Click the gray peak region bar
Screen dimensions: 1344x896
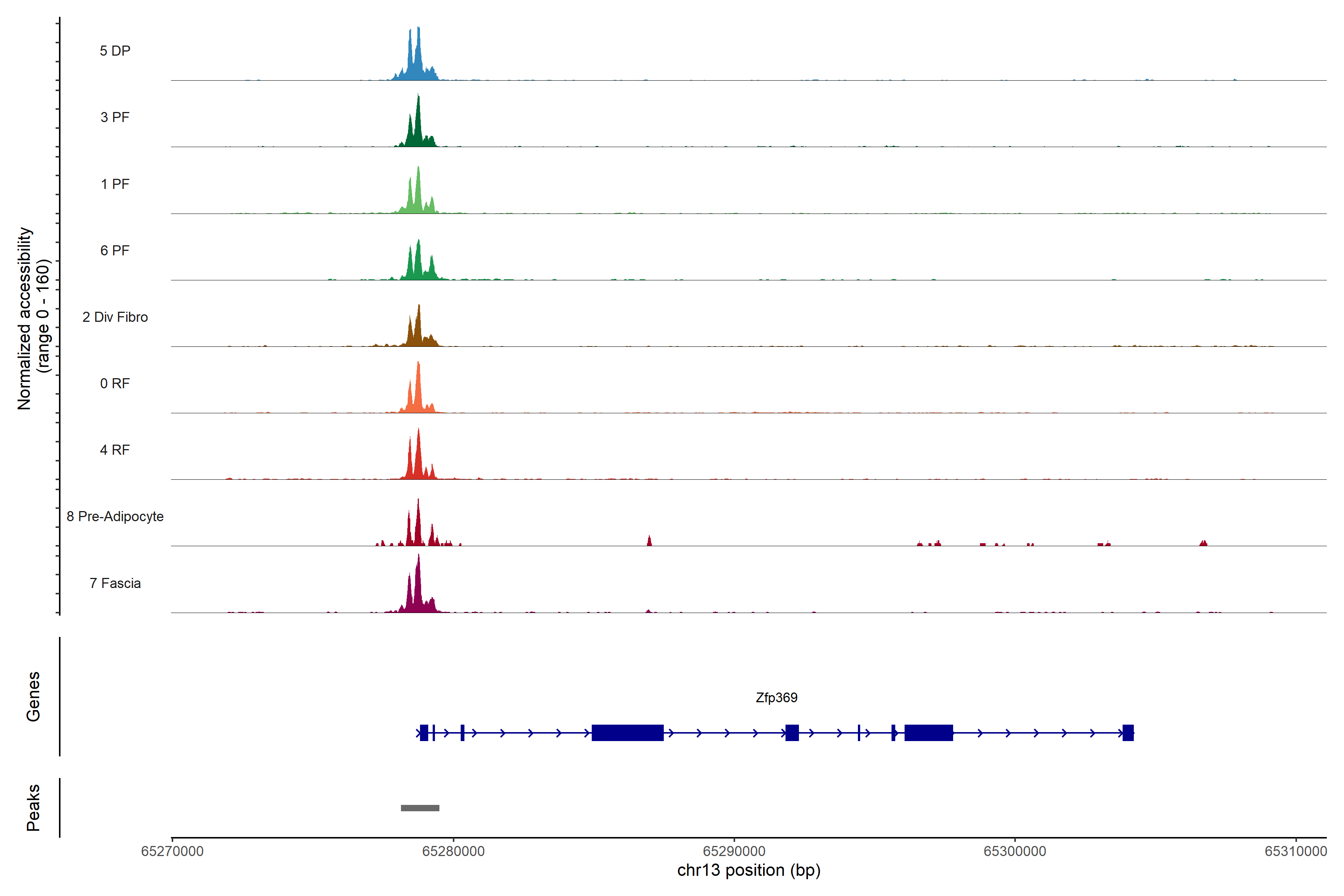420,808
